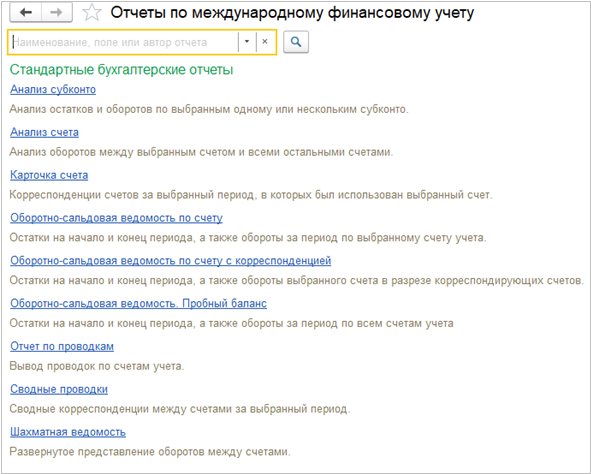Select the Анализ субконто description text
The width and height of the screenshot is (591, 474).
pos(209,110)
